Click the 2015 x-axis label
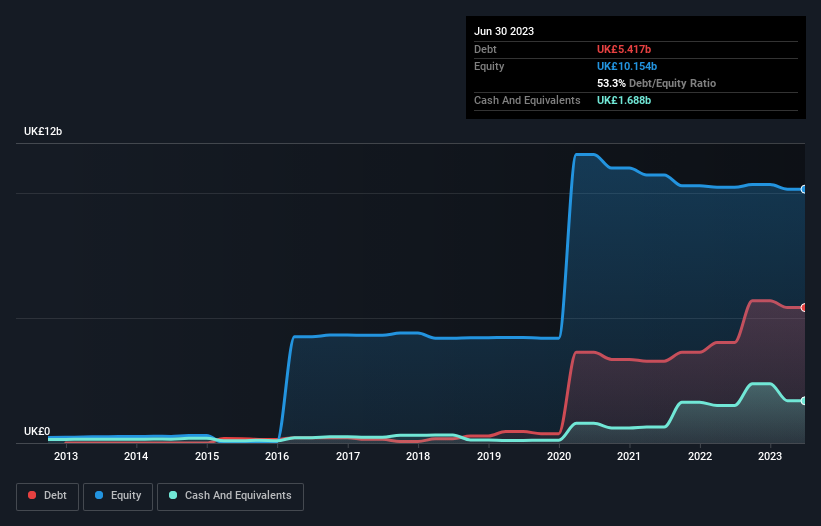The image size is (821, 526). tap(207, 456)
